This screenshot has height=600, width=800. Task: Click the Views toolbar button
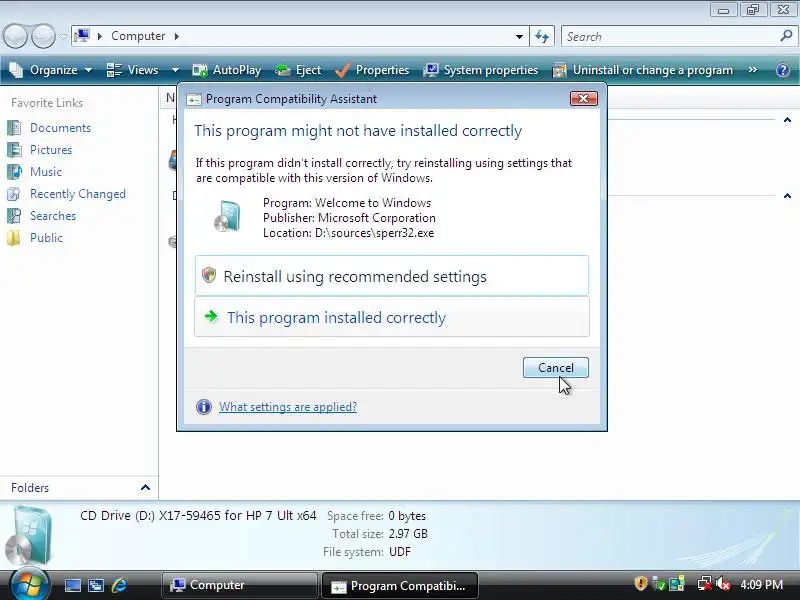click(133, 70)
